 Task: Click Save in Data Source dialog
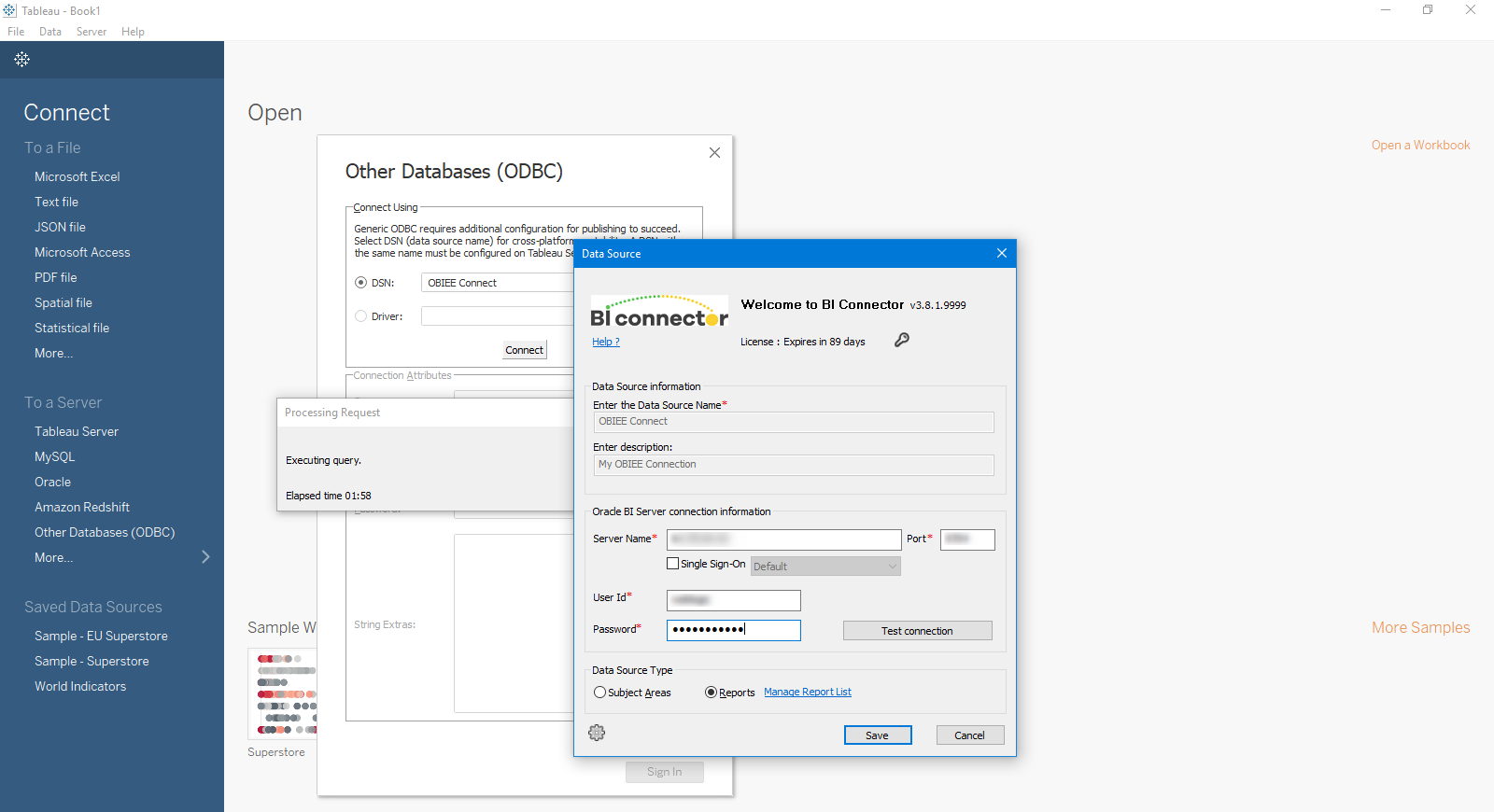(x=877, y=735)
